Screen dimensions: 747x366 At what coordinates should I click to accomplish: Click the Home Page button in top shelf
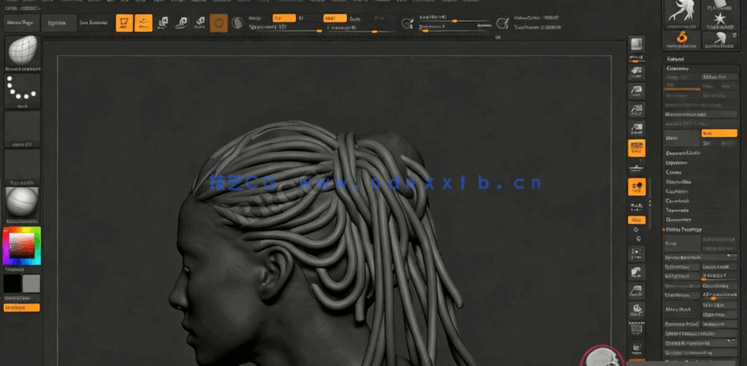pos(21,23)
